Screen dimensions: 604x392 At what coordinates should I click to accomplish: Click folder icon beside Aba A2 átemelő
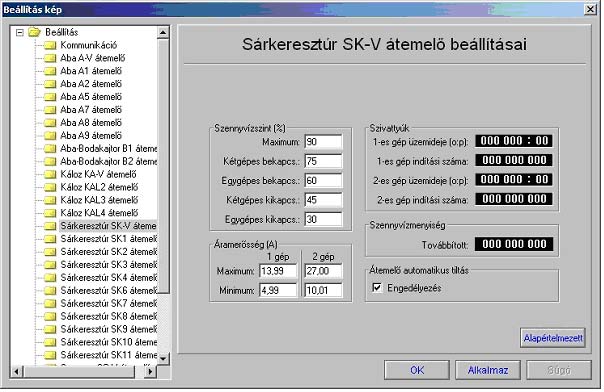(50, 84)
